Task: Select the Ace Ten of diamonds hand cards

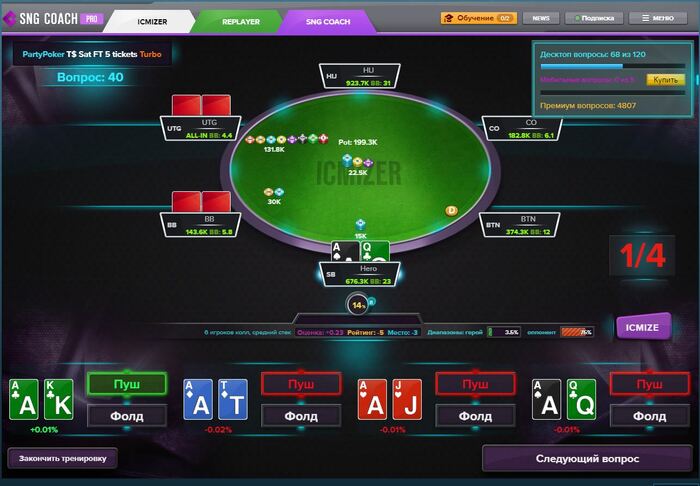Action: (216, 399)
